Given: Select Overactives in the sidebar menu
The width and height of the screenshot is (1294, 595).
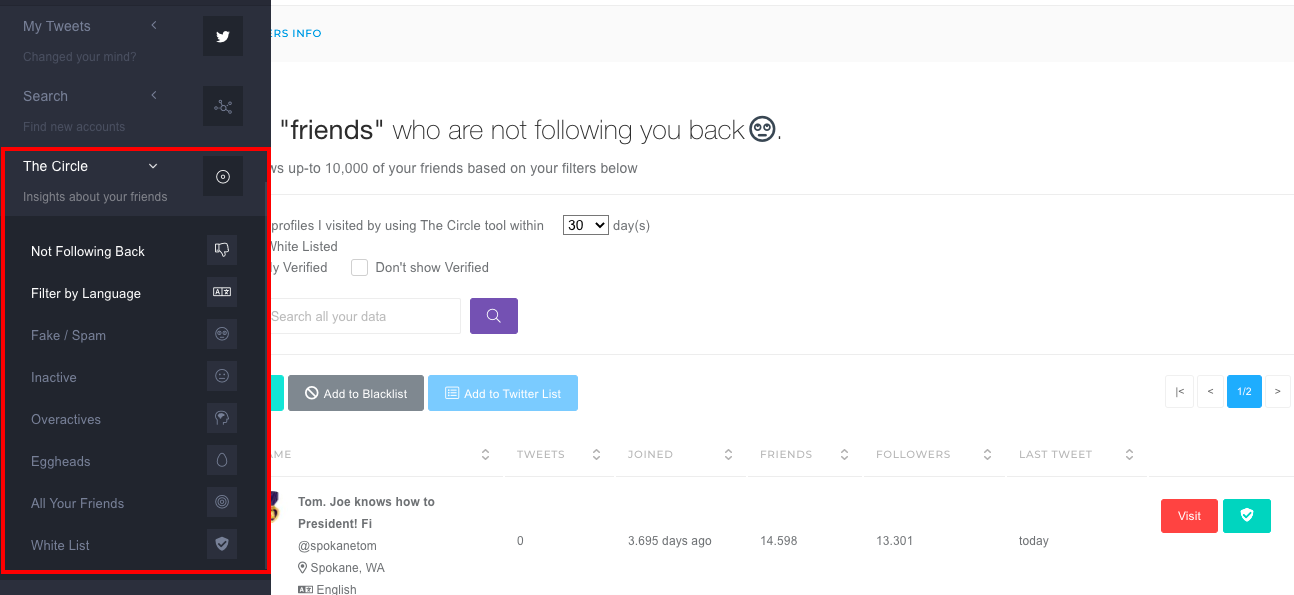Looking at the screenshot, I should click(66, 419).
